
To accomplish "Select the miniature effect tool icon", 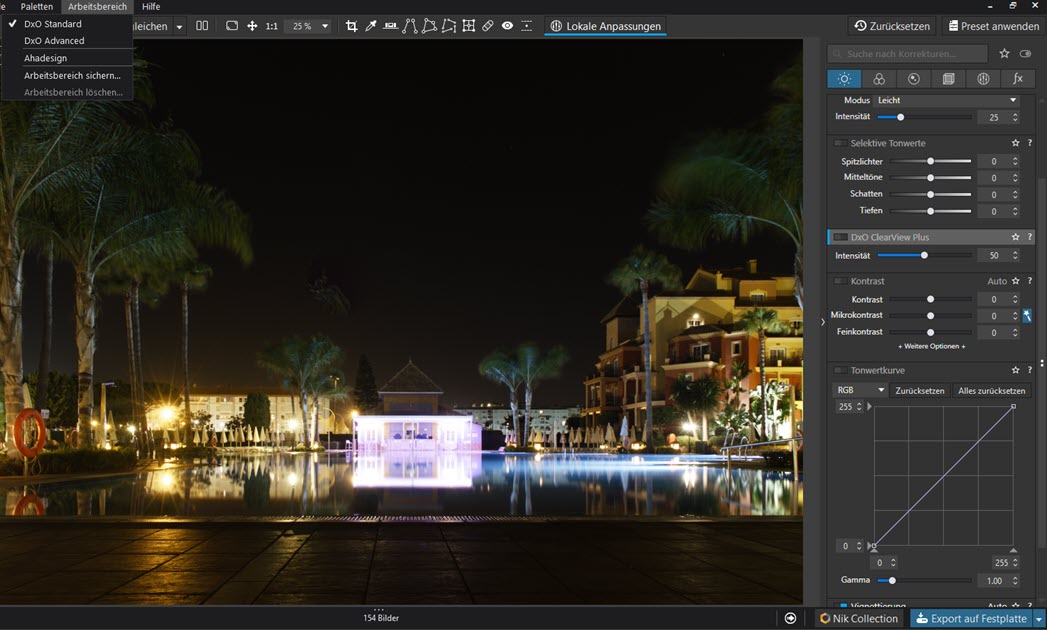I will (527, 26).
